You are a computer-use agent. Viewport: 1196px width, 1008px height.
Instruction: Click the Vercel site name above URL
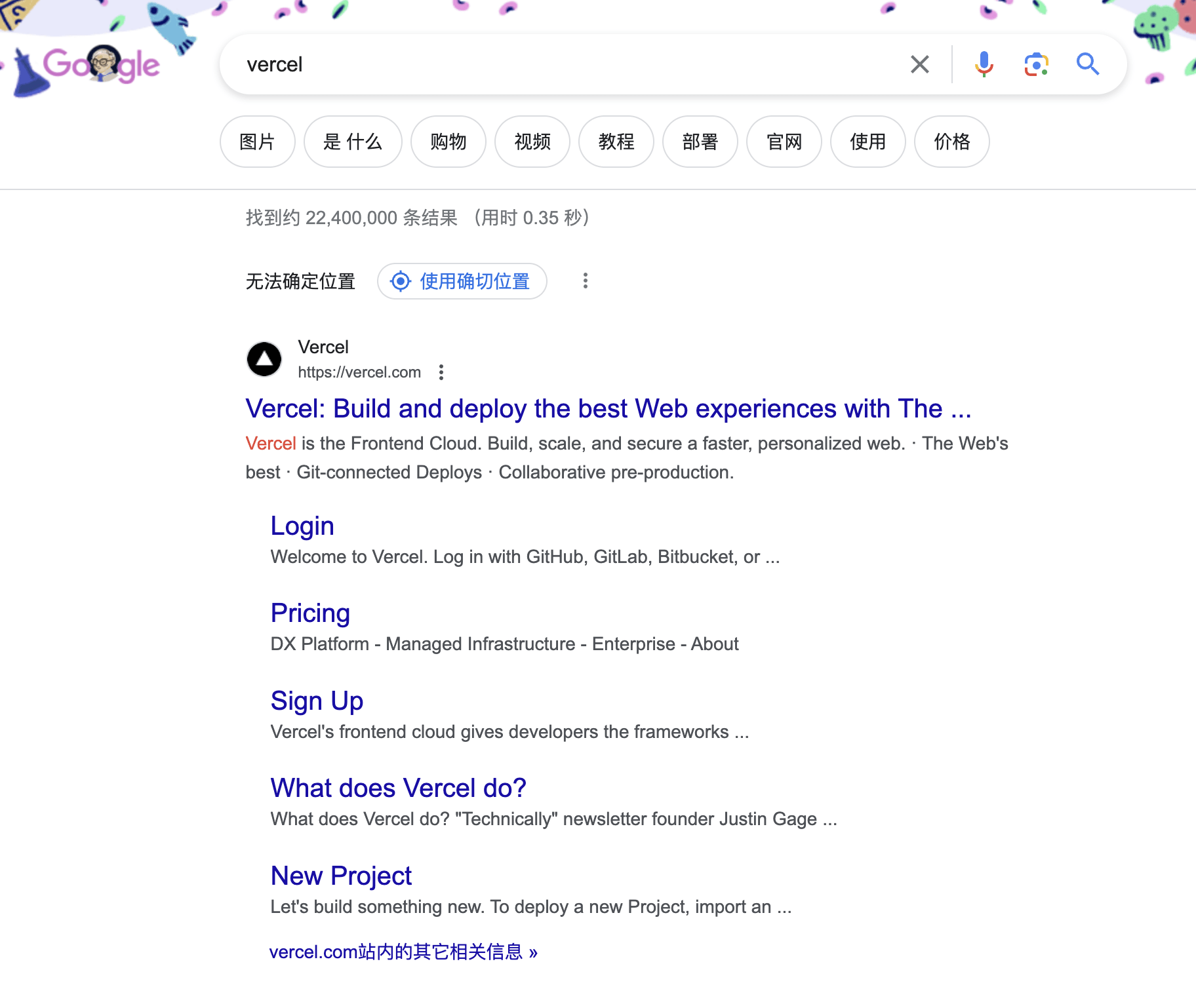[x=323, y=347]
